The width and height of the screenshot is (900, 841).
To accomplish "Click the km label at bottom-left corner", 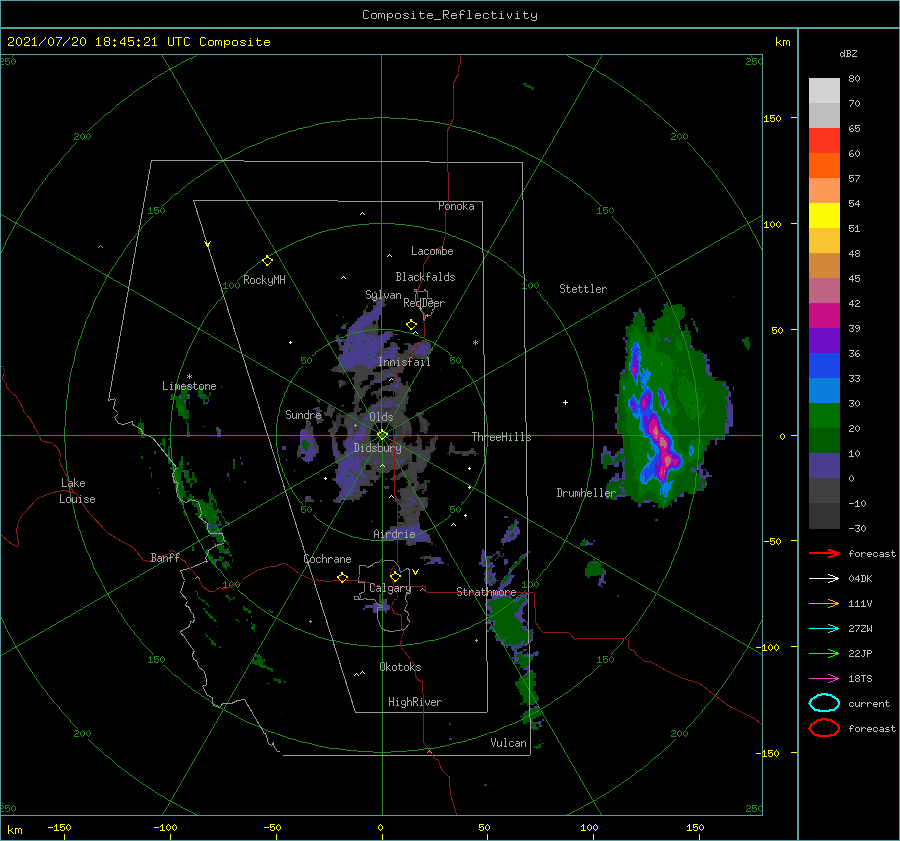I will (x=14, y=830).
